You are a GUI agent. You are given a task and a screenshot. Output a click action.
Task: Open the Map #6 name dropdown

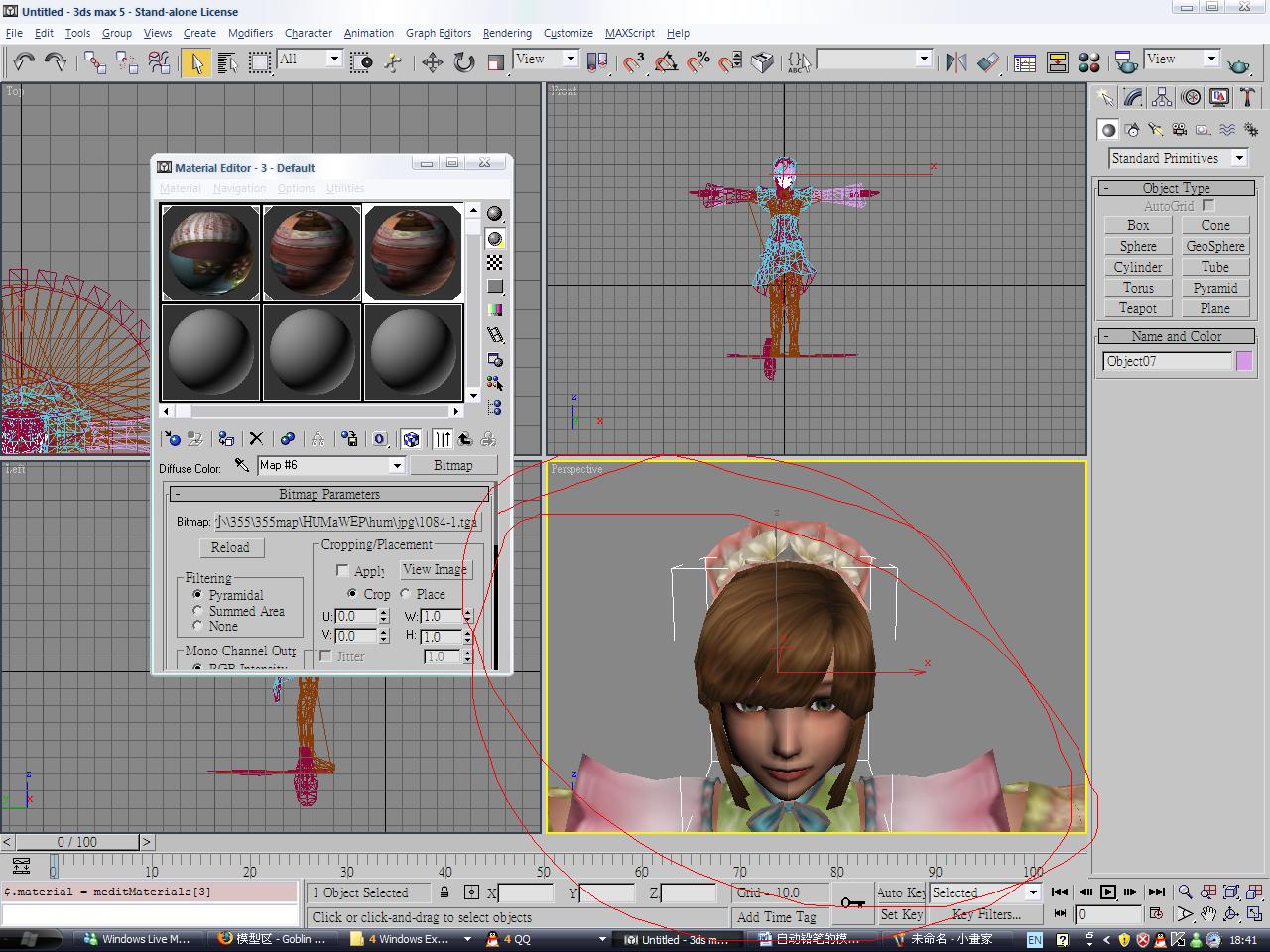397,465
